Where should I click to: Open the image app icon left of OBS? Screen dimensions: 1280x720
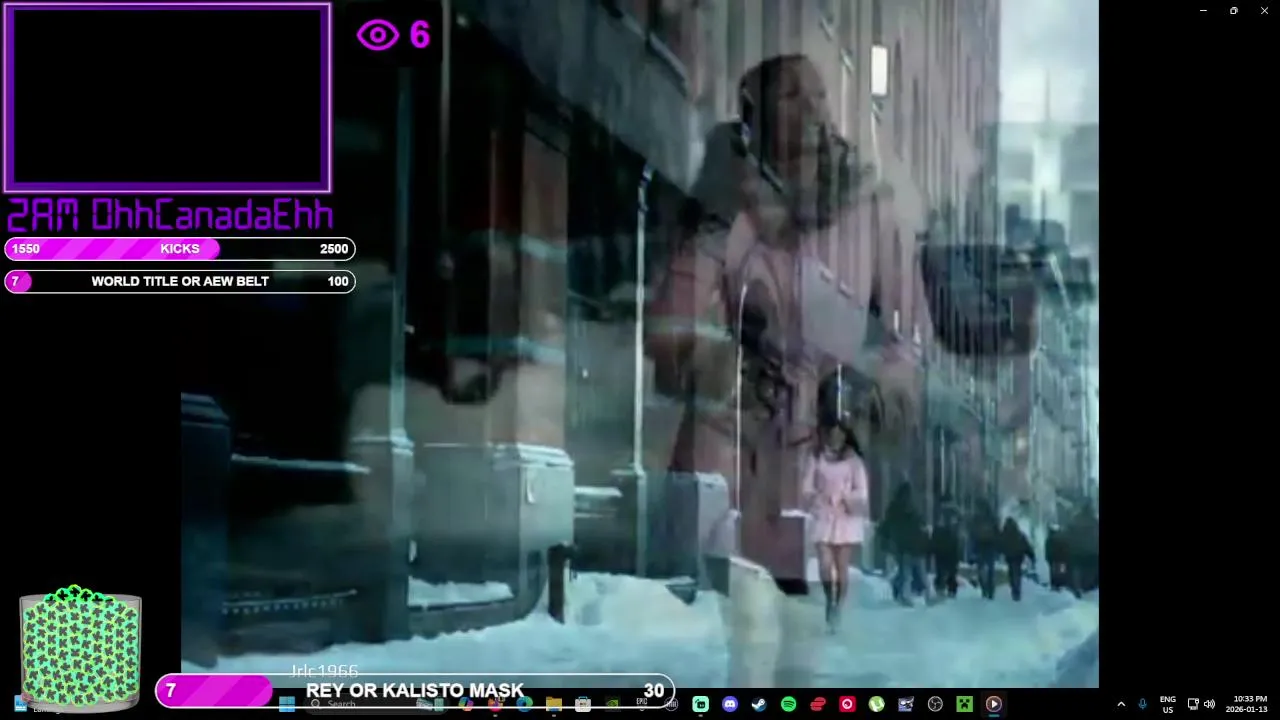click(x=906, y=704)
